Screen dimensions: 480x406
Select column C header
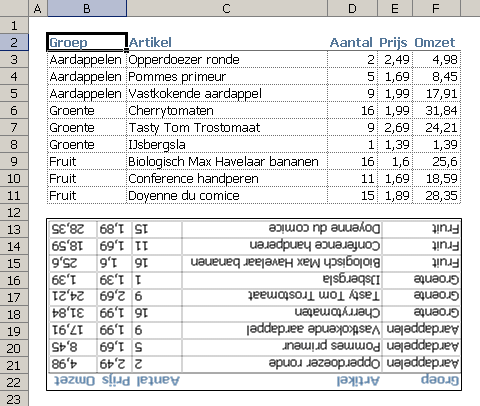point(227,8)
